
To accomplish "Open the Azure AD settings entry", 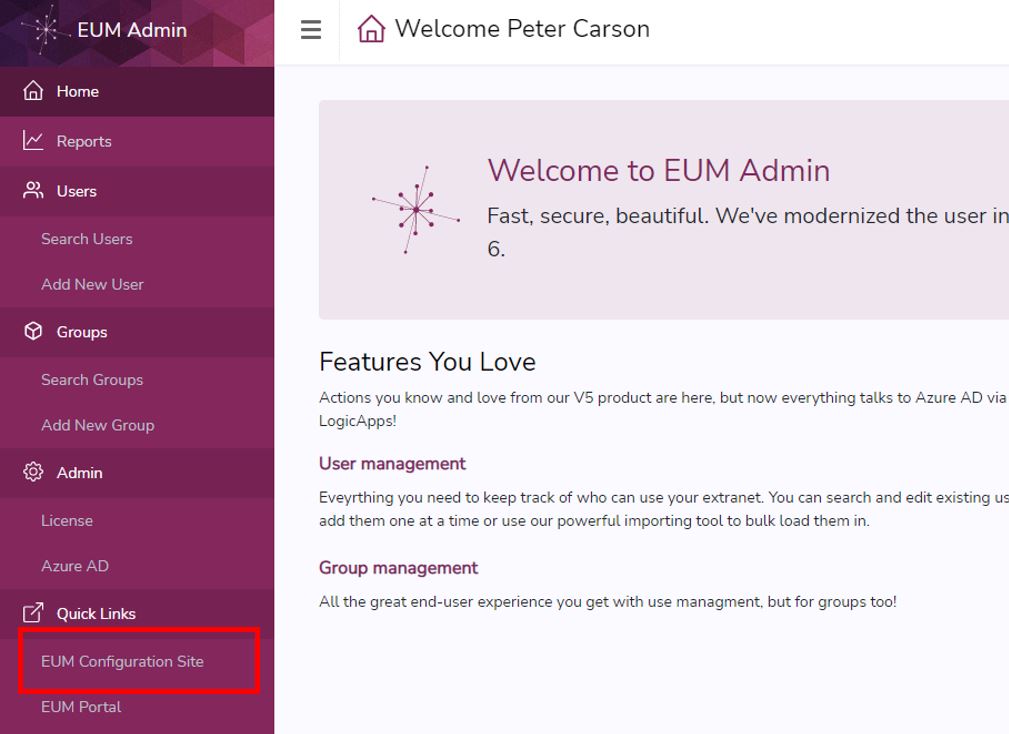I will [76, 566].
